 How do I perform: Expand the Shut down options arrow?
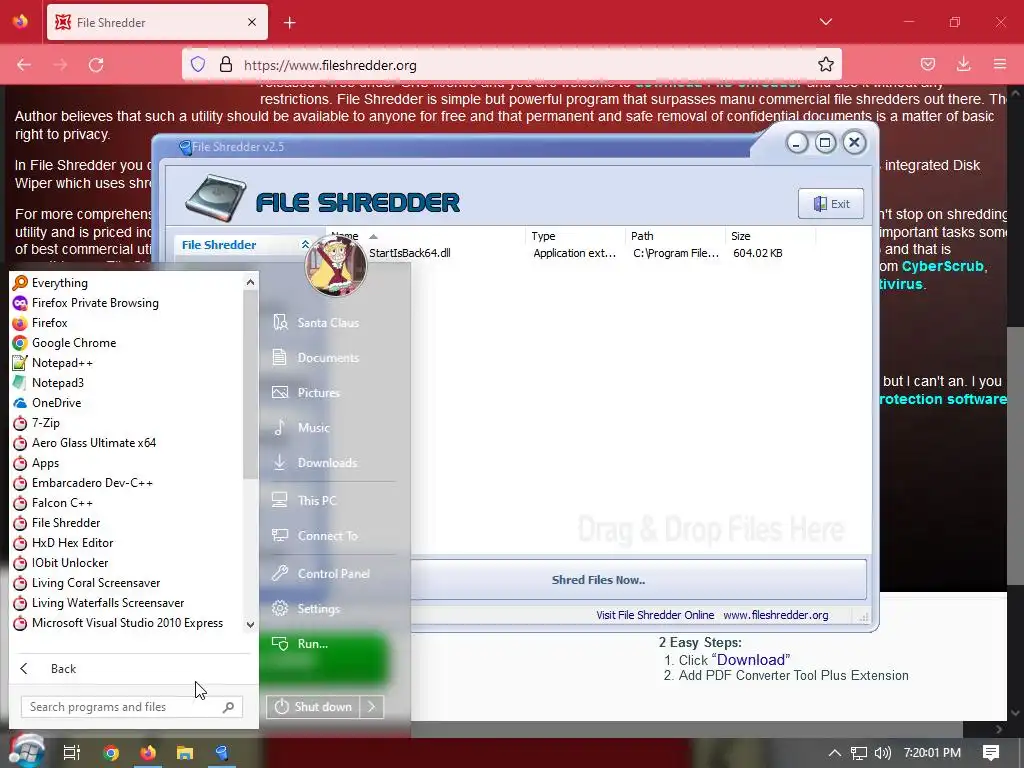[x=372, y=707]
